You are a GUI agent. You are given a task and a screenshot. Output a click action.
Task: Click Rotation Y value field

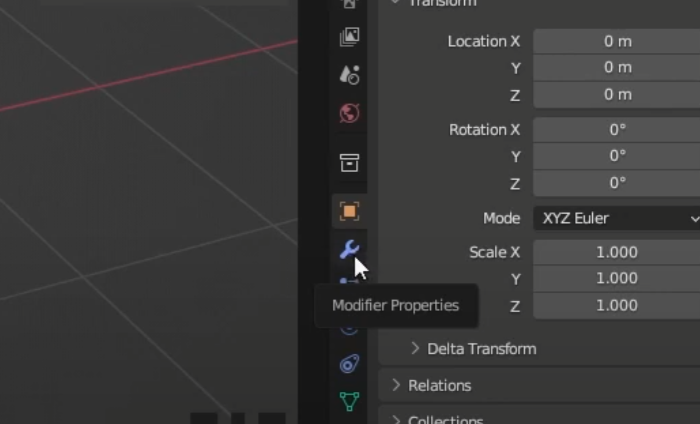click(617, 156)
